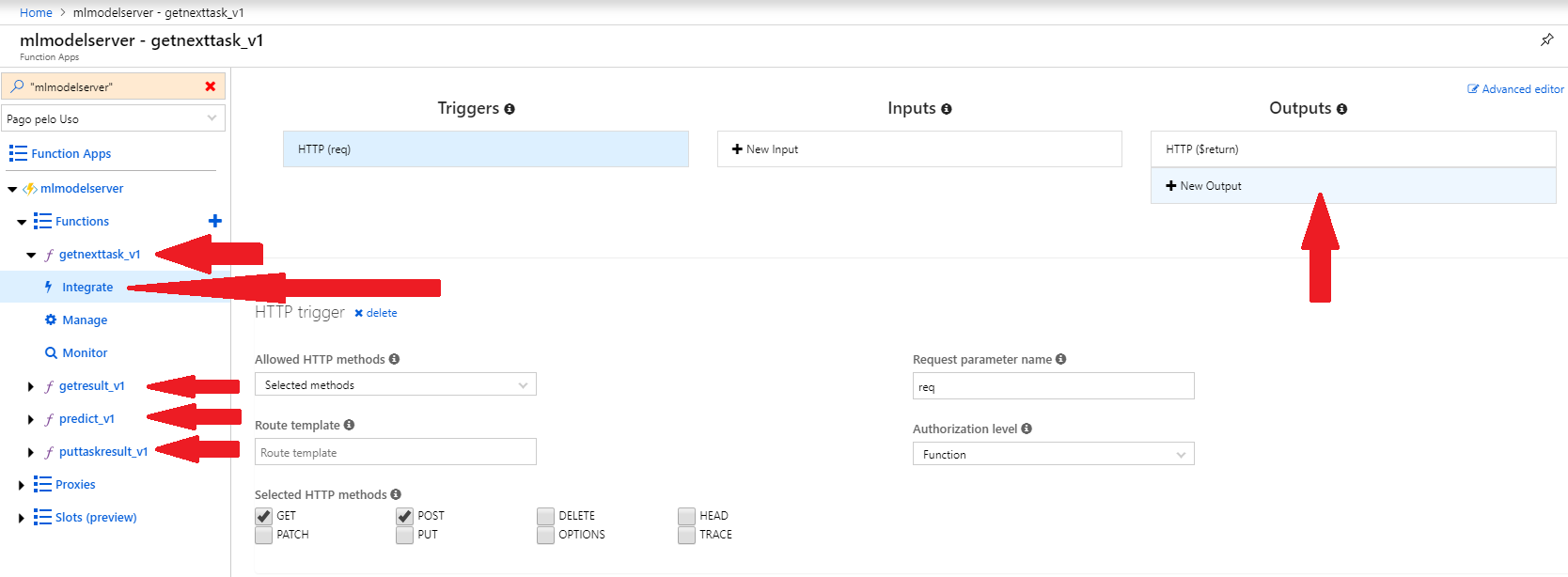Show info for Request parameter name
The image size is (1568, 577).
click(x=1060, y=359)
